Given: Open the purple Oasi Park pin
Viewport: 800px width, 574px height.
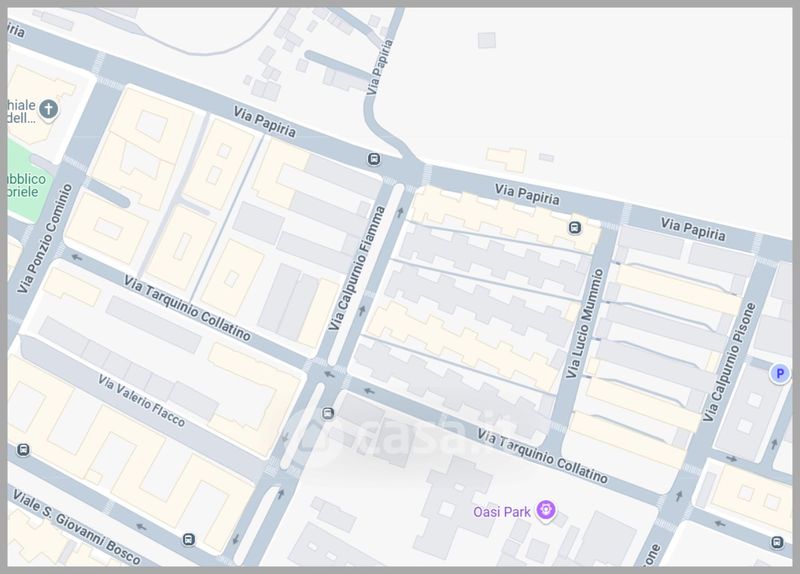Looking at the screenshot, I should tap(545, 511).
